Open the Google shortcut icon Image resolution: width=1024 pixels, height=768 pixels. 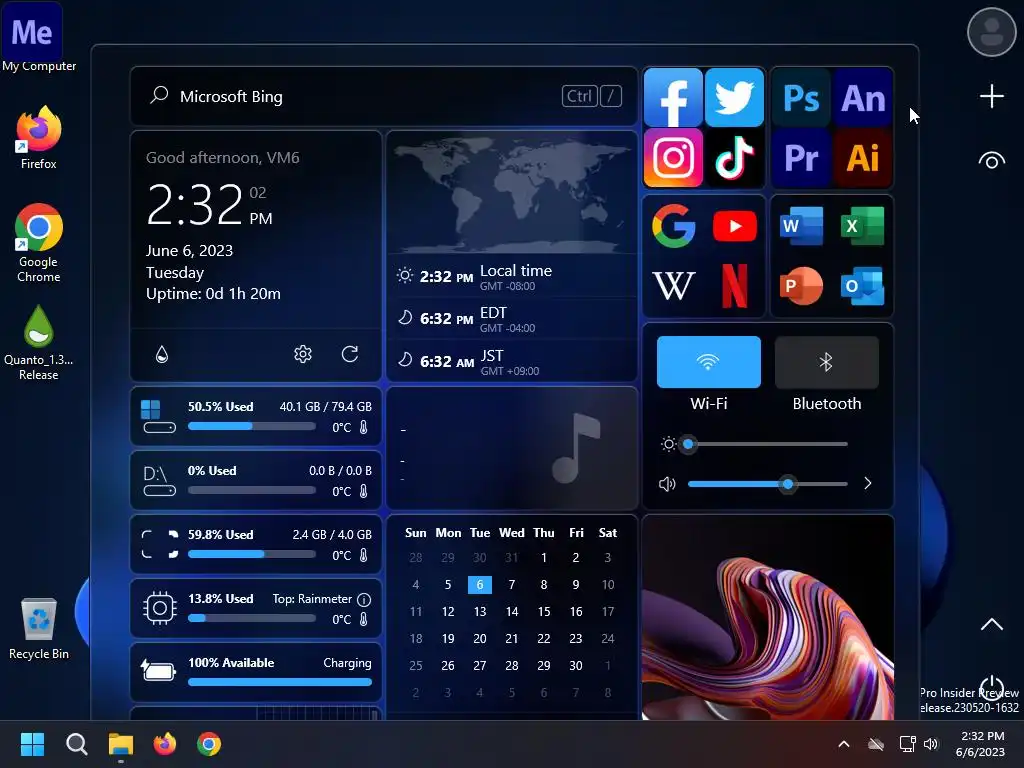click(x=673, y=226)
